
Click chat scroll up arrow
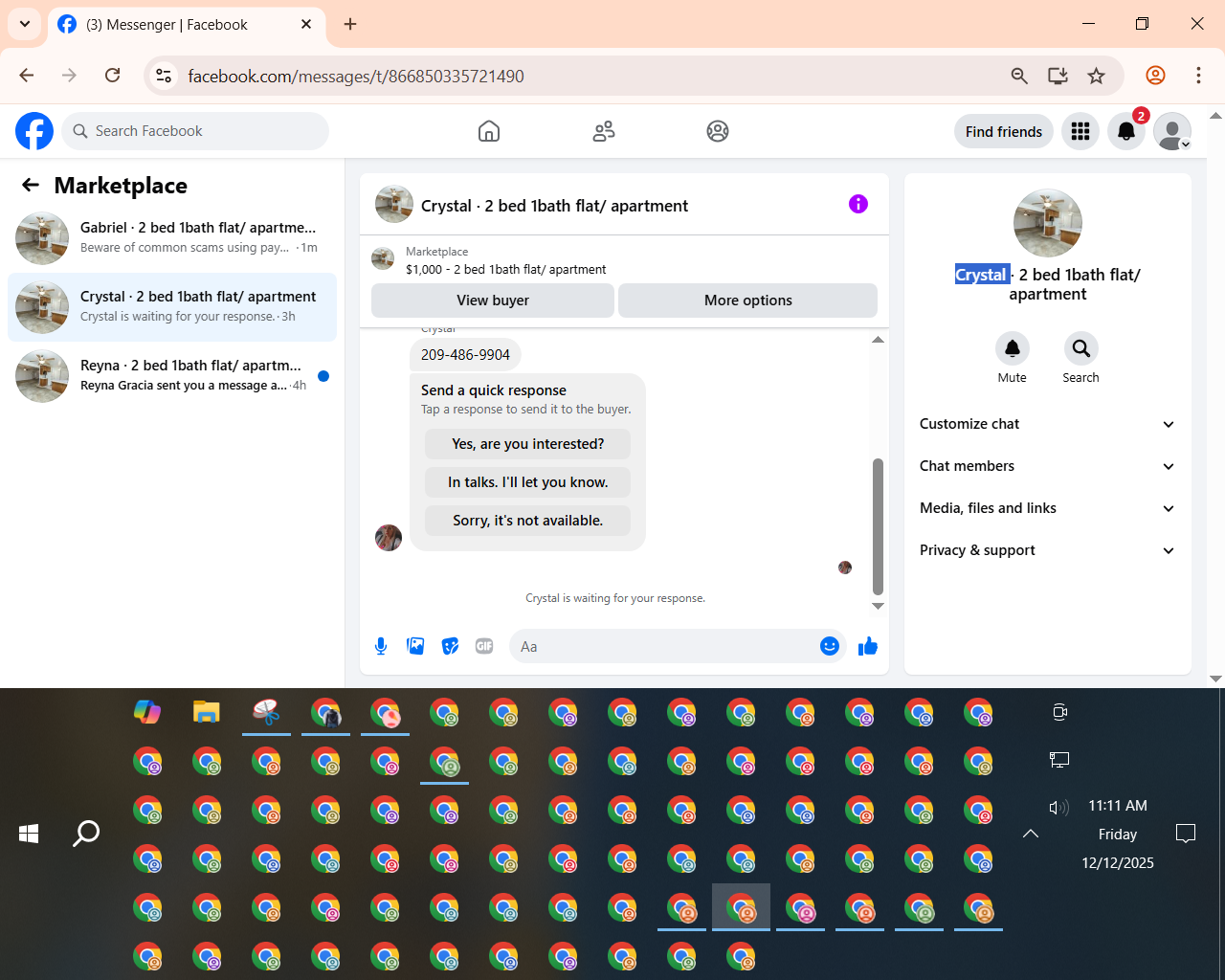click(878, 340)
